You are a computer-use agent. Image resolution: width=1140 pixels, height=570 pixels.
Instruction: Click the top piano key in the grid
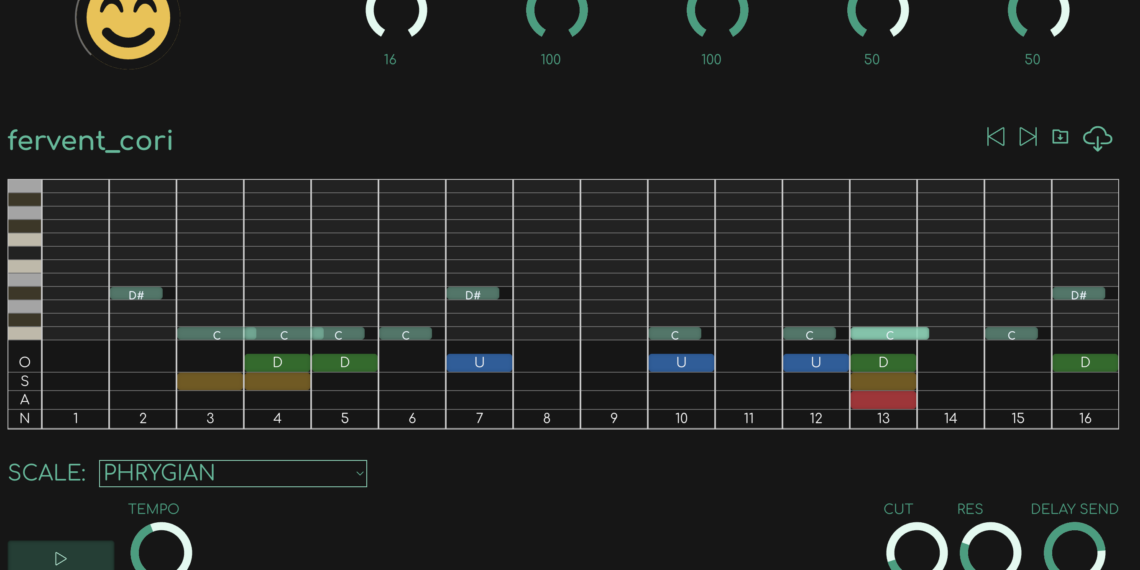pos(25,186)
